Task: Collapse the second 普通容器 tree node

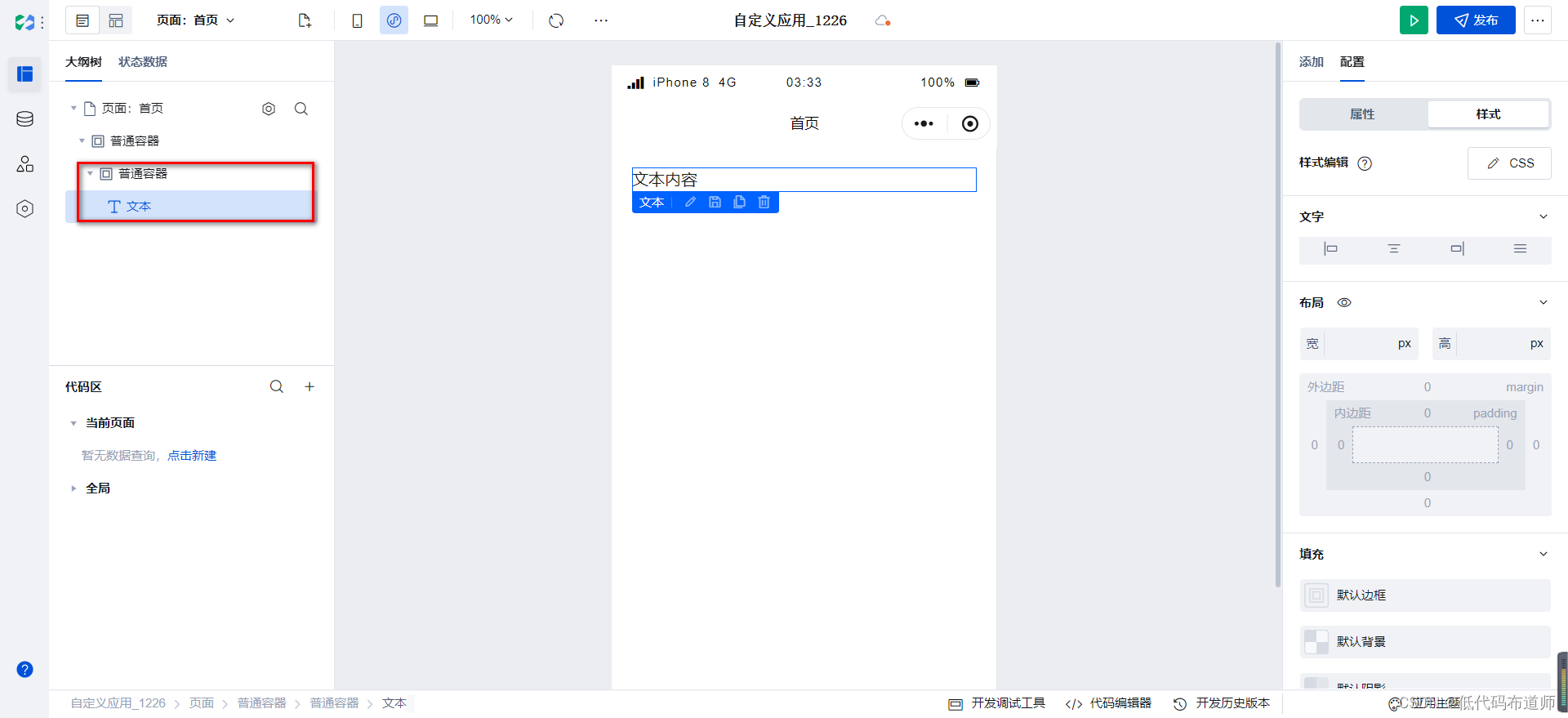Action: click(90, 174)
